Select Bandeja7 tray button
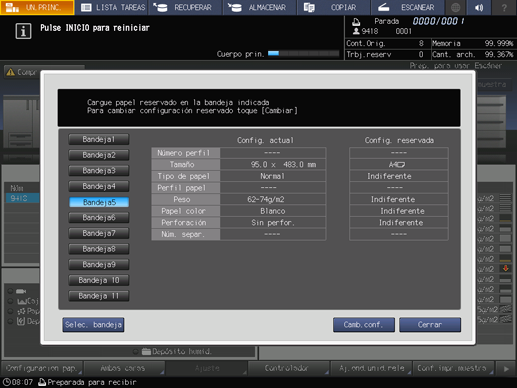 pyautogui.click(x=99, y=233)
